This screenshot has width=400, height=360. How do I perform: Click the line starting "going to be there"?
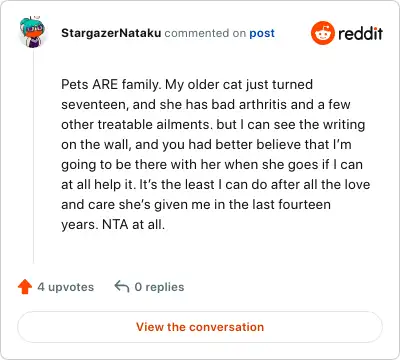(212, 165)
